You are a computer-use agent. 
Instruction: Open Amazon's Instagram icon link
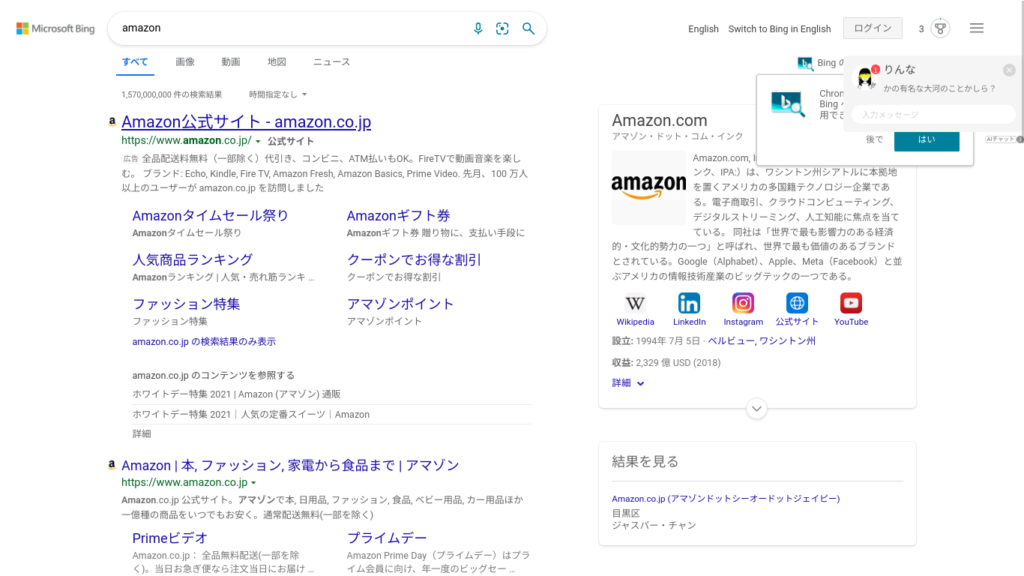point(743,304)
